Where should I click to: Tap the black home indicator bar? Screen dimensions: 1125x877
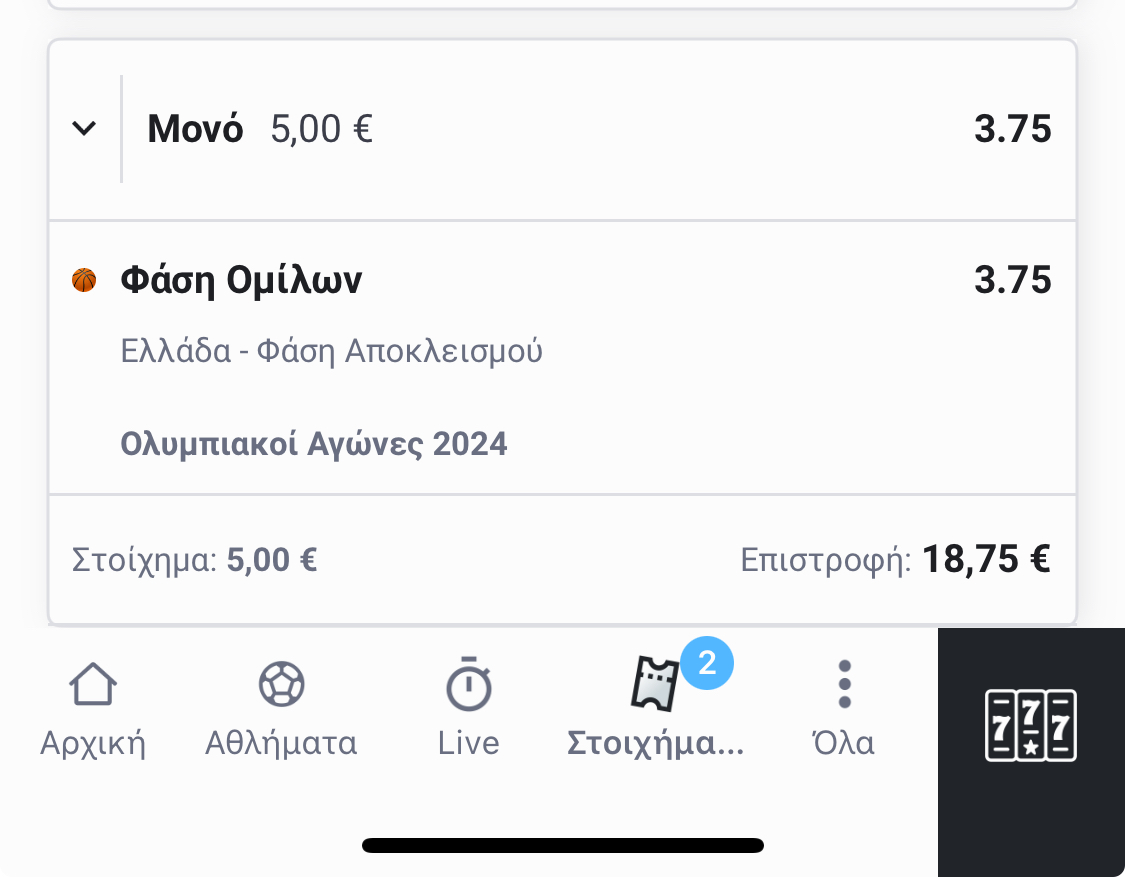563,846
